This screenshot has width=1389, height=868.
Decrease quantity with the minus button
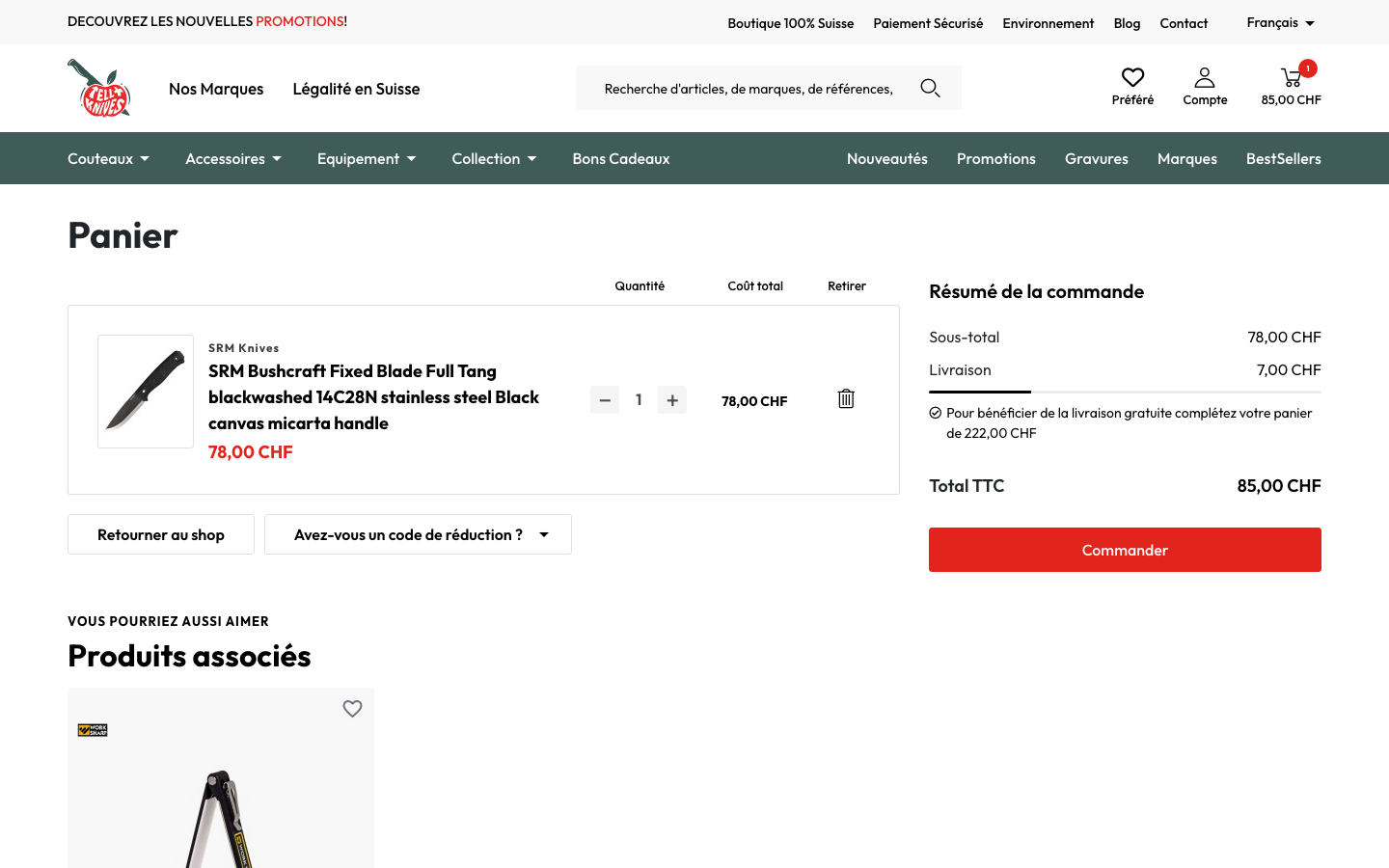605,399
